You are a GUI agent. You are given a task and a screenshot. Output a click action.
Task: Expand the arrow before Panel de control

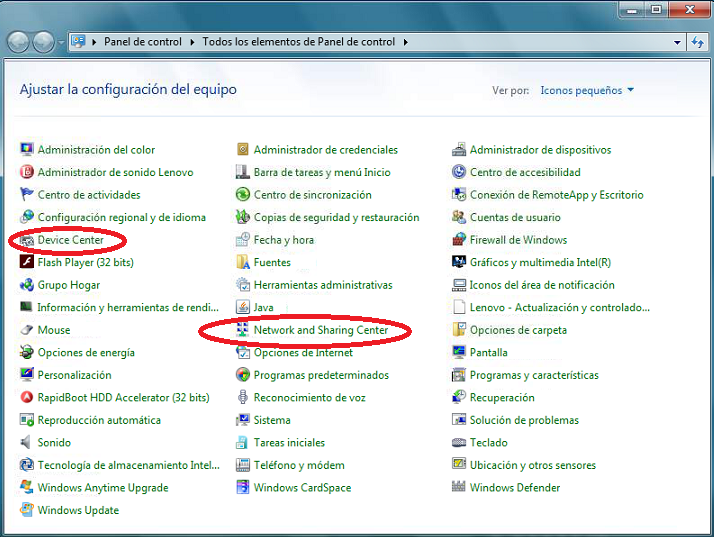pyautogui.click(x=94, y=42)
